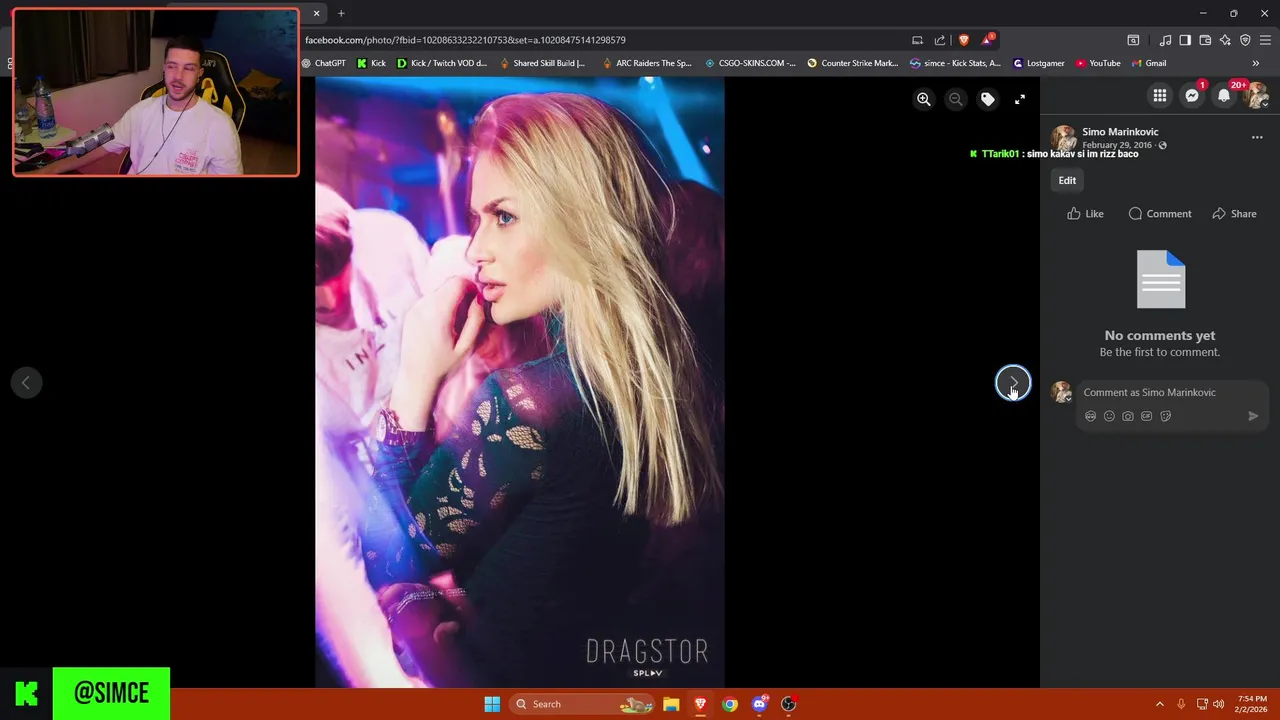Zoom in on the photo
Viewport: 1280px width, 720px height.
click(x=924, y=99)
